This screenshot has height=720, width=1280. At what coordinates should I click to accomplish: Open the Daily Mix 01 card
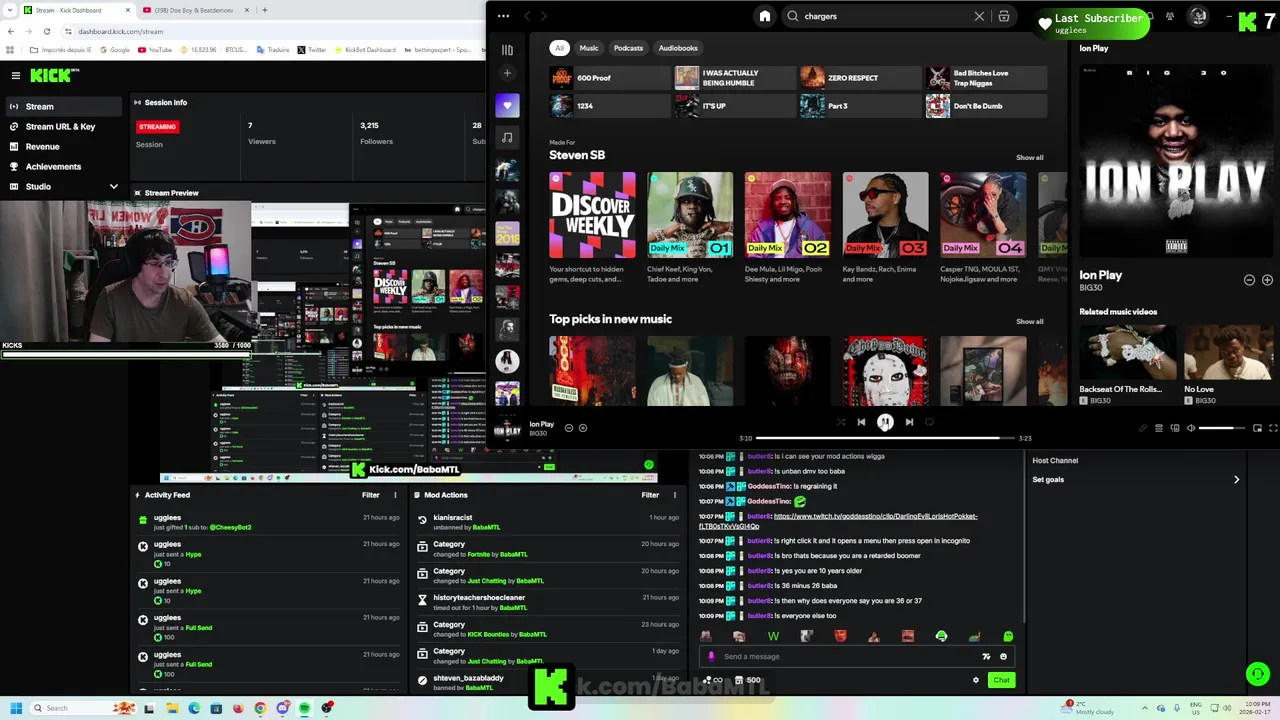(x=690, y=228)
